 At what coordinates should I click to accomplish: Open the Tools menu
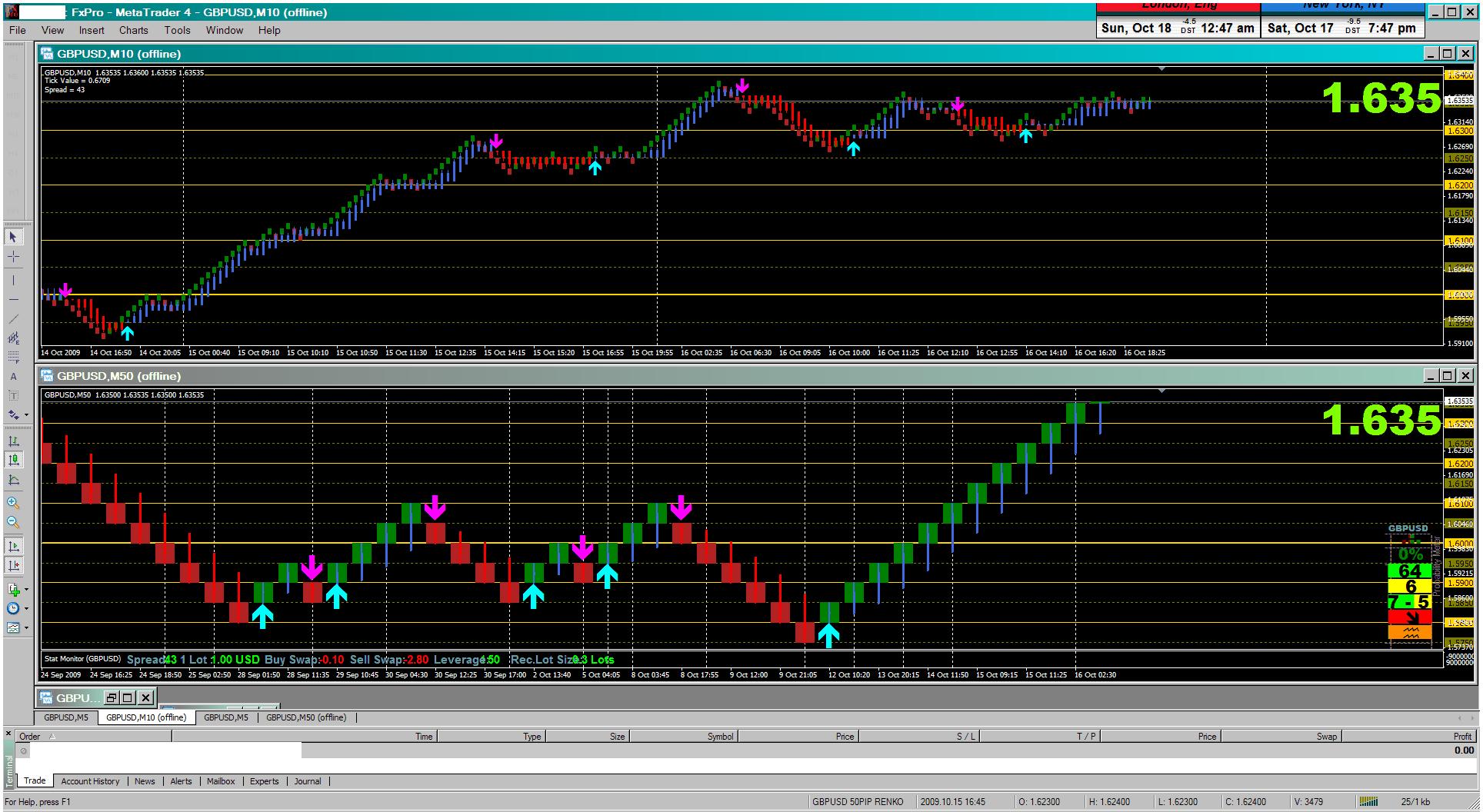point(177,30)
